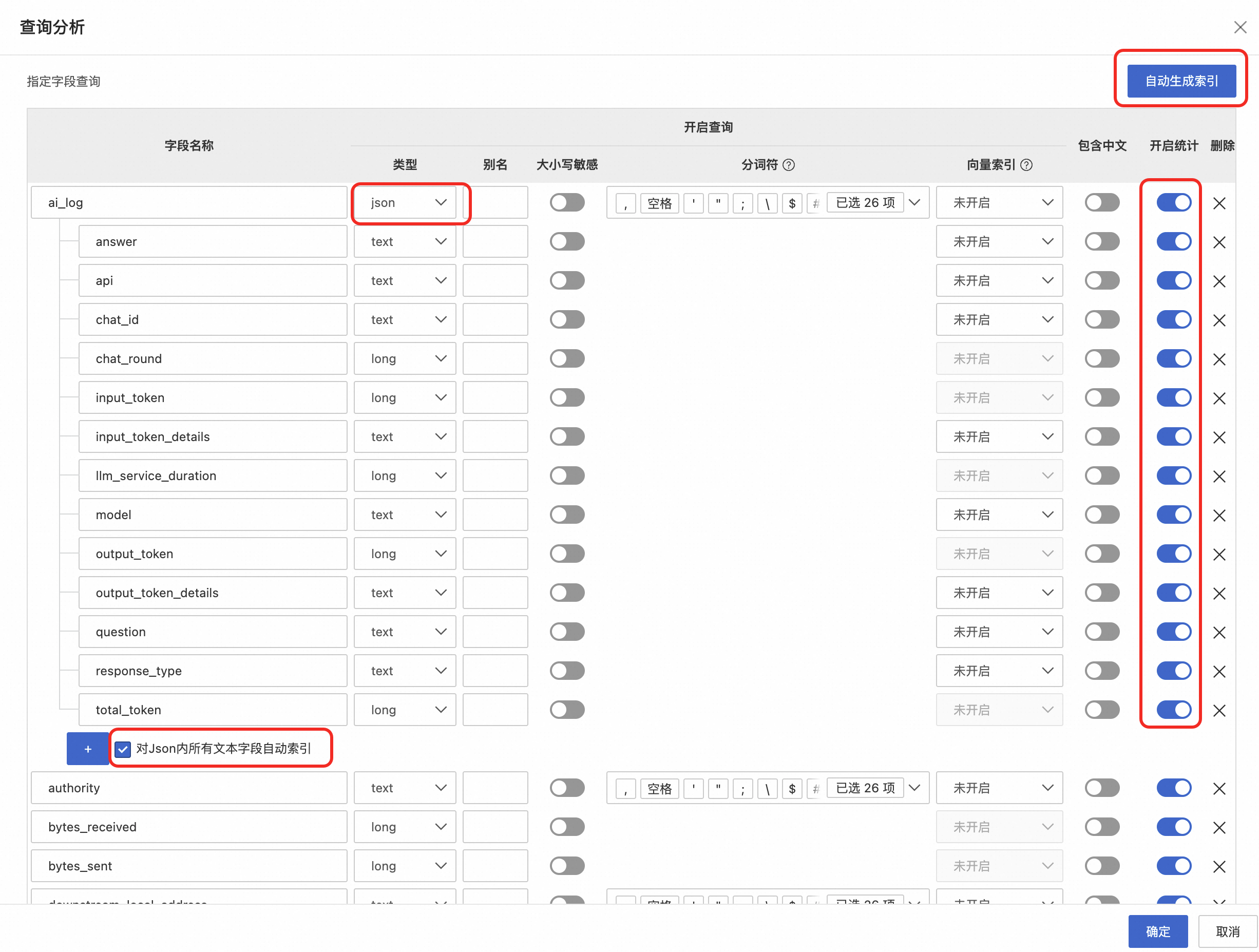The image size is (1259, 952).
Task: Click the 分词符 help question-mark icon
Action: pos(788,165)
